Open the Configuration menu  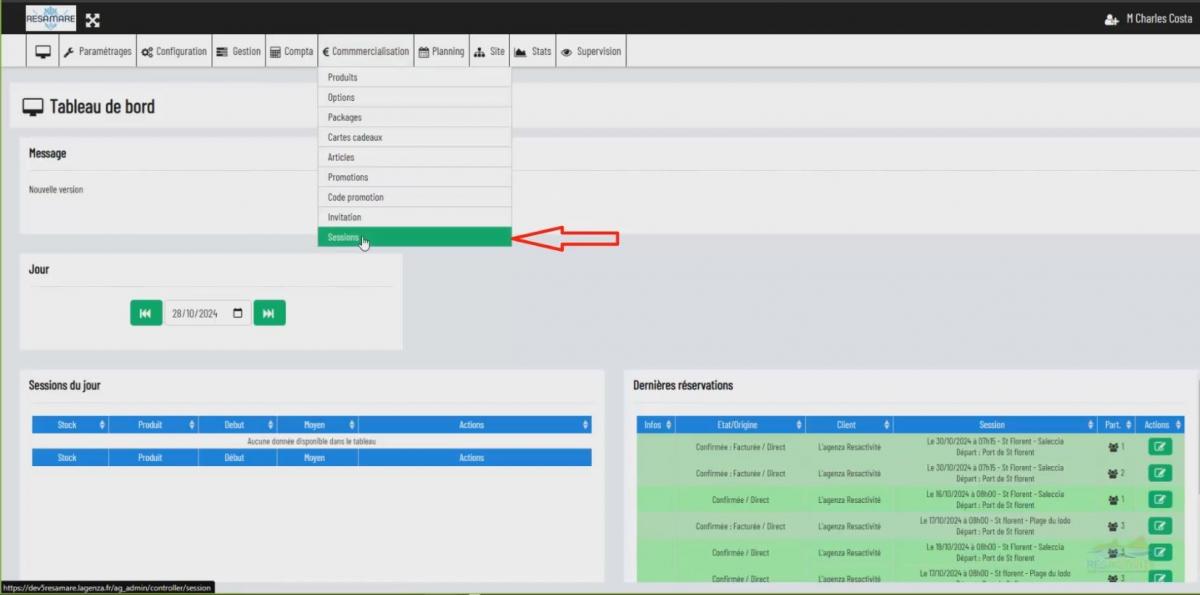174,52
